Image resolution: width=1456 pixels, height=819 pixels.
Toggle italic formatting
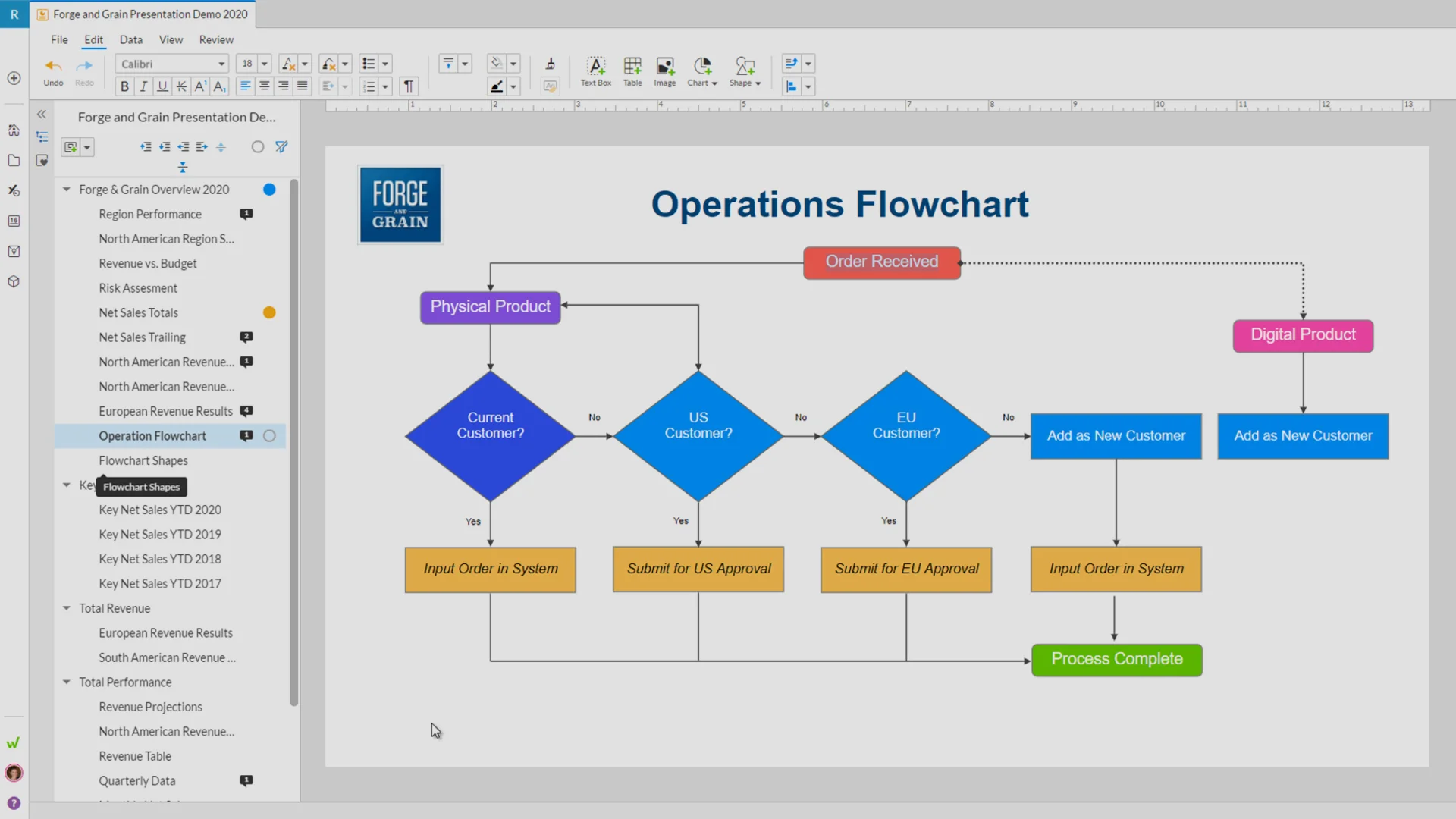(143, 86)
